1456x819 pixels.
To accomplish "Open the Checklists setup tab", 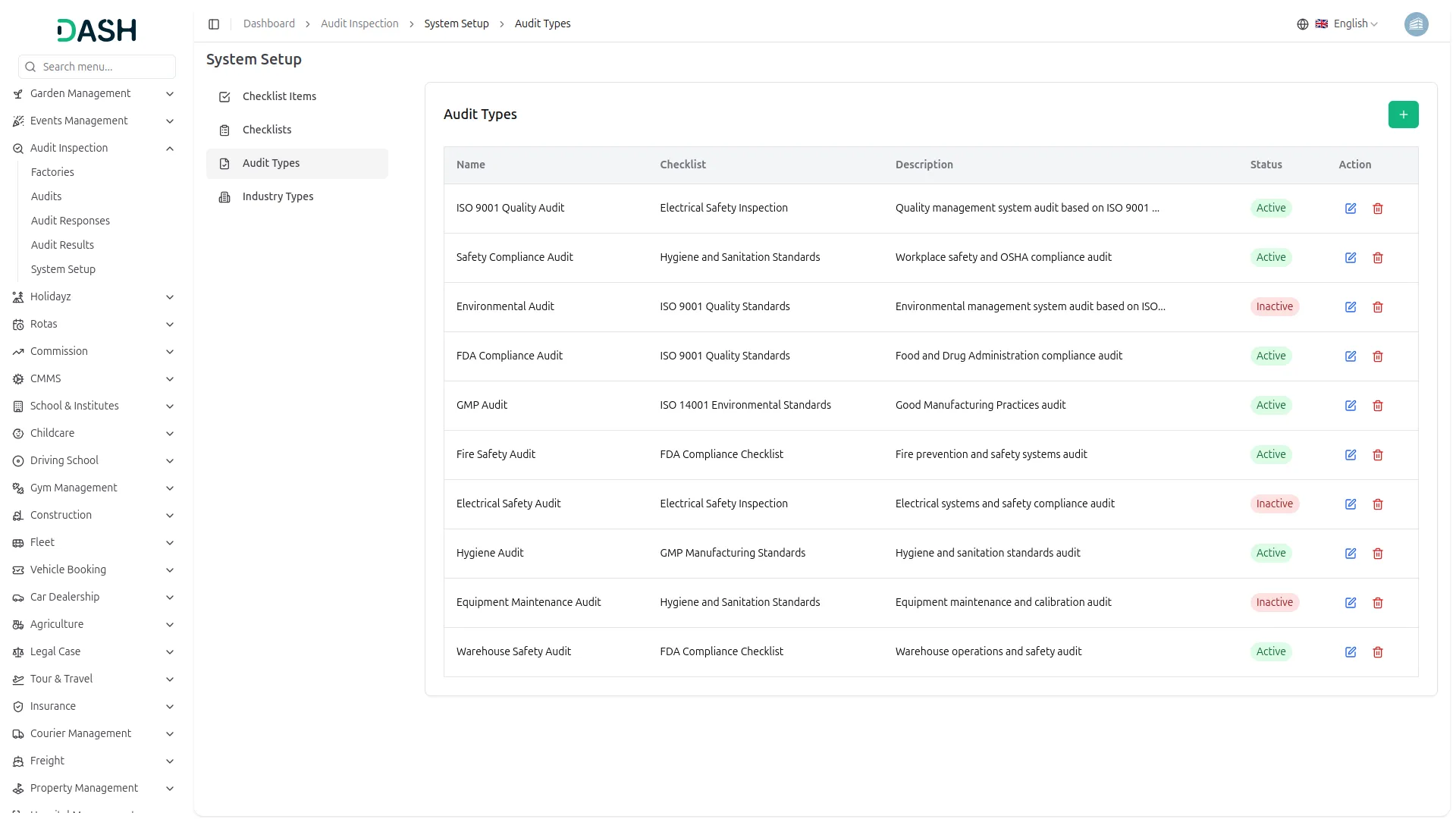I will [267, 130].
